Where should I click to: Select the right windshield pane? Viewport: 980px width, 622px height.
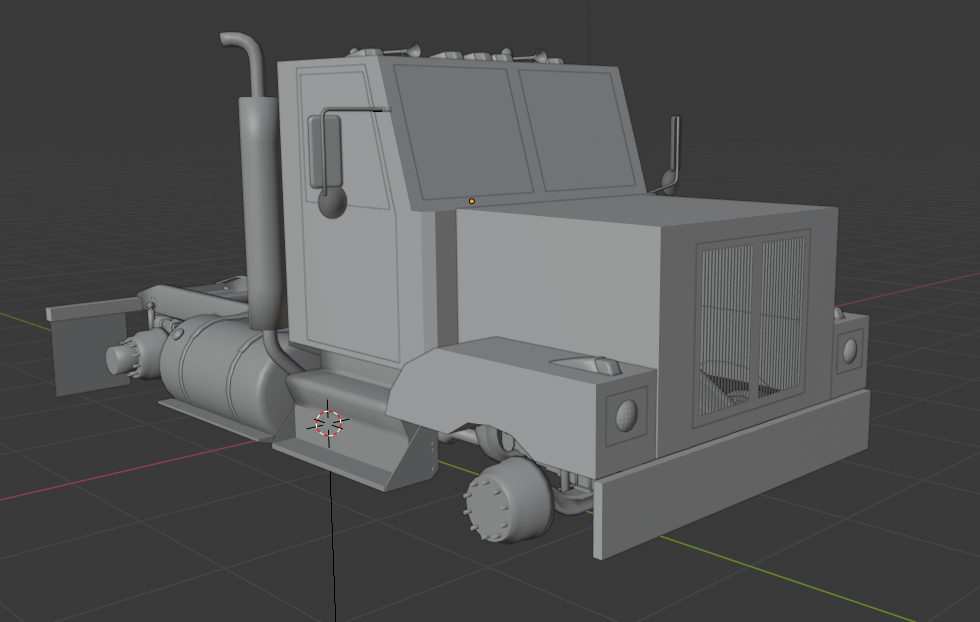pyautogui.click(x=578, y=130)
